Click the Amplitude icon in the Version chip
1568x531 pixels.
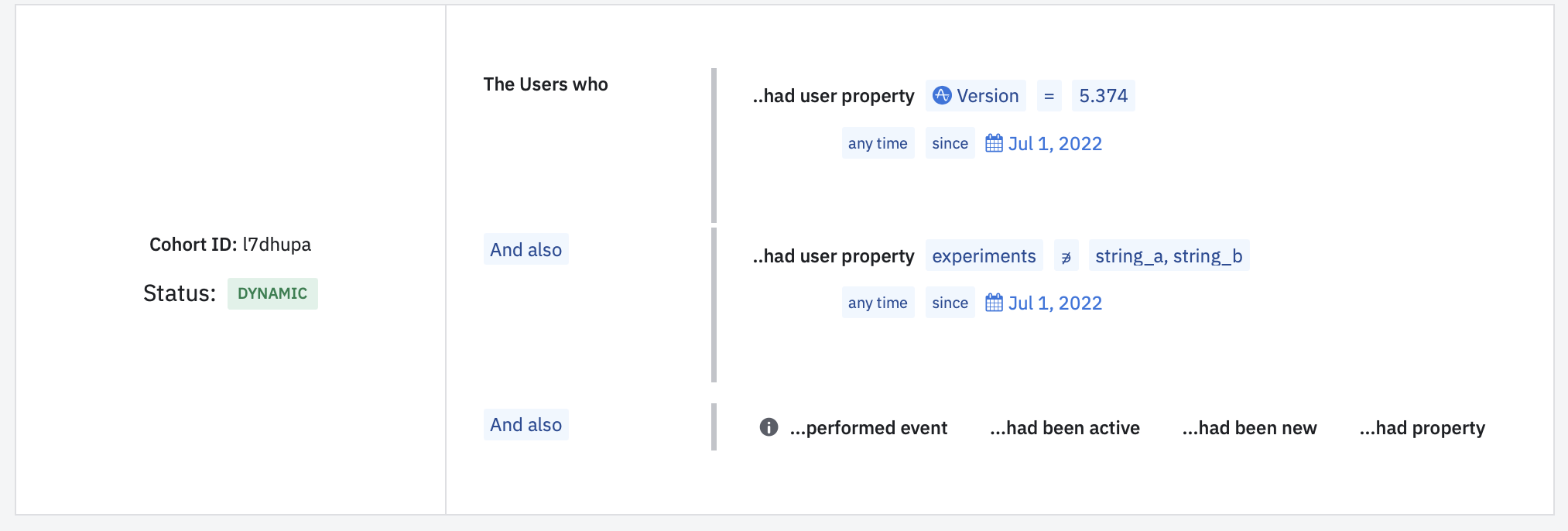[942, 95]
